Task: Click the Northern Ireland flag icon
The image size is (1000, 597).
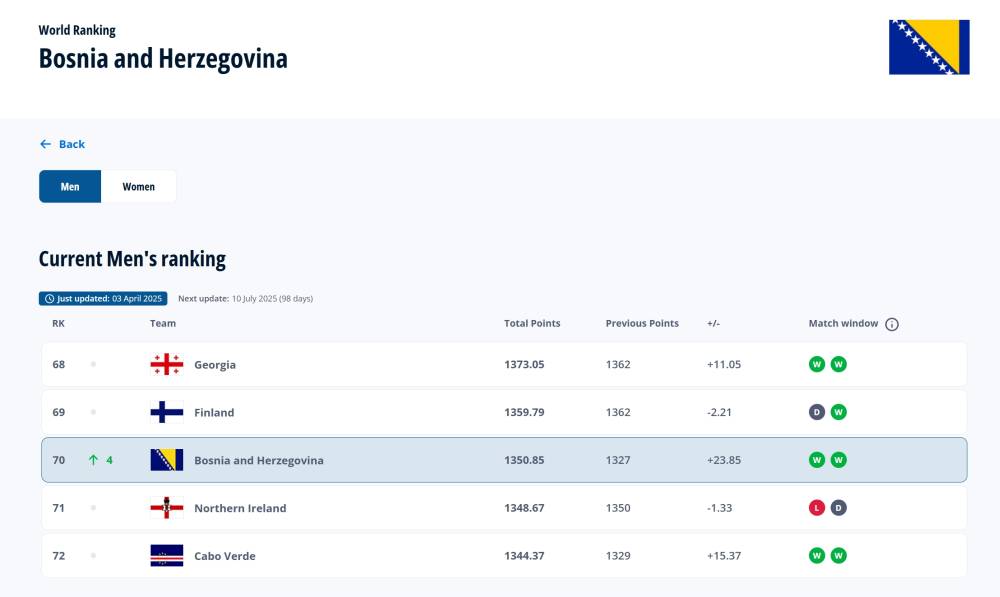Action: pos(166,508)
